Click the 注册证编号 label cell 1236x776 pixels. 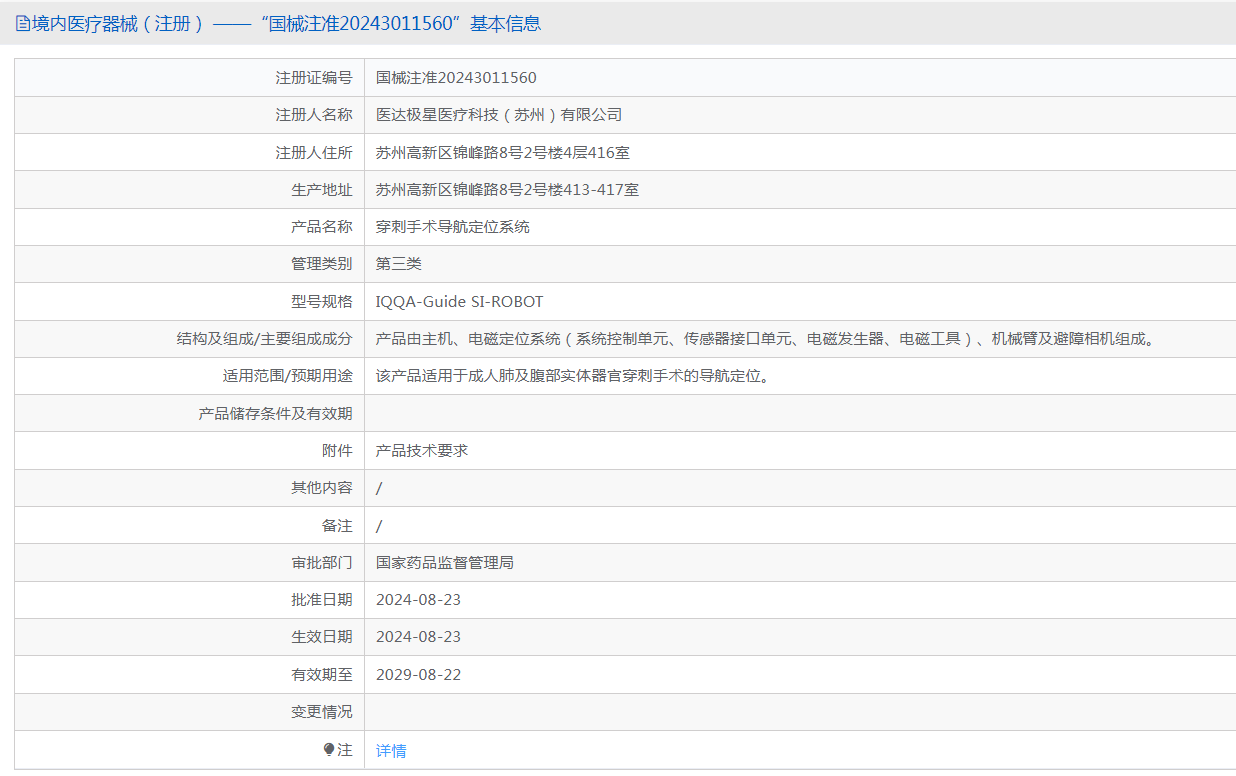click(314, 77)
